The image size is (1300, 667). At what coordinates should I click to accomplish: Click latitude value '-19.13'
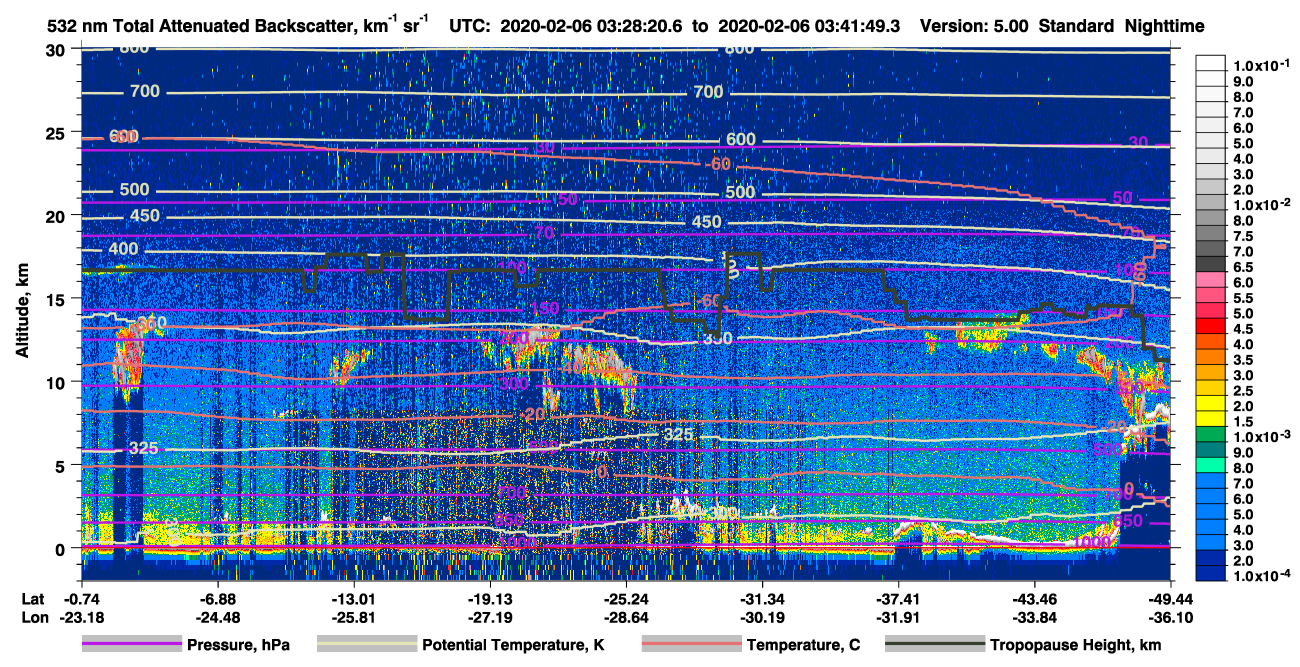pos(489,600)
